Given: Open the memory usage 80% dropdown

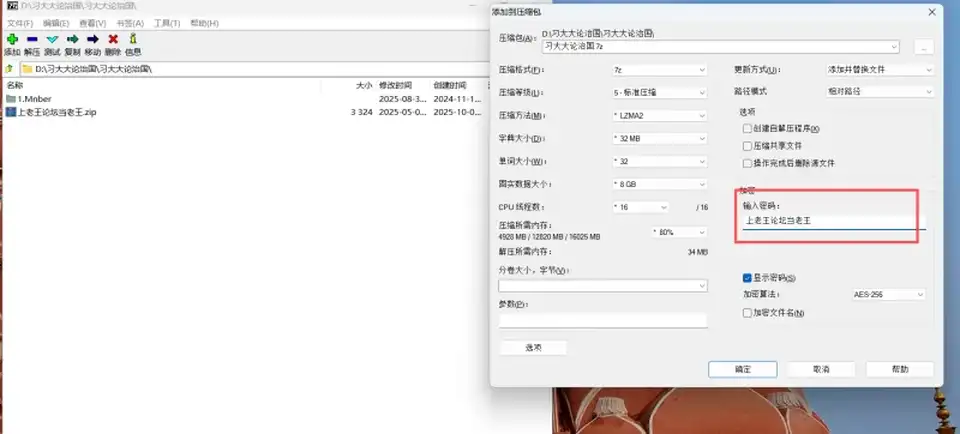Looking at the screenshot, I should [x=679, y=233].
